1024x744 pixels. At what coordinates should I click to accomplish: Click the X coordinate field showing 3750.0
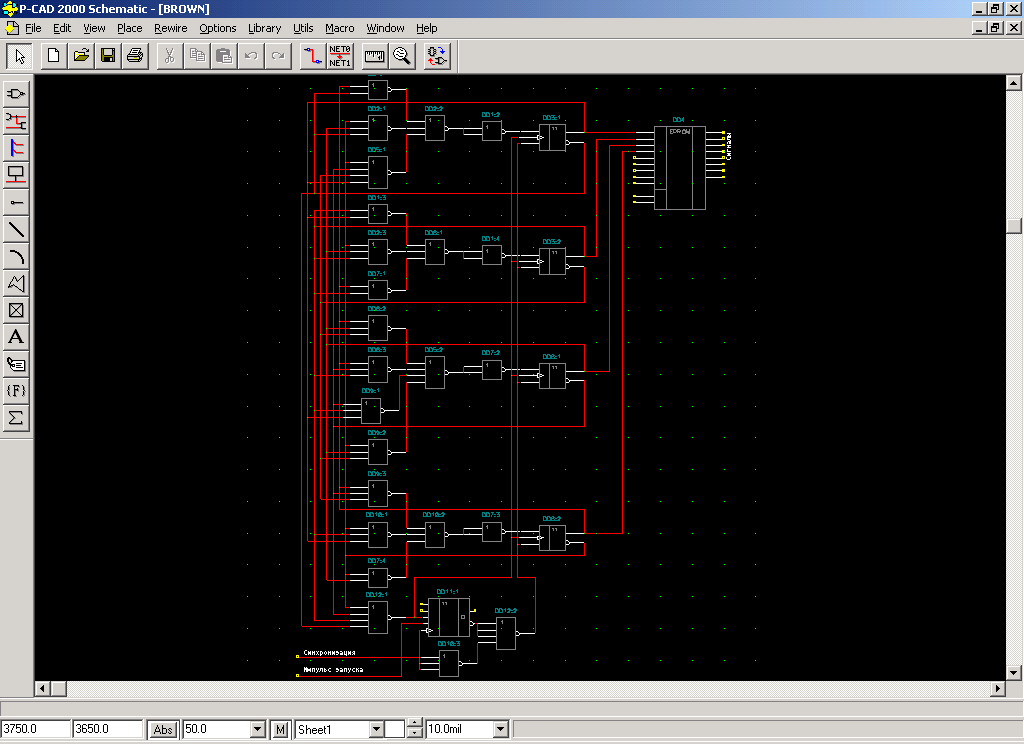35,730
